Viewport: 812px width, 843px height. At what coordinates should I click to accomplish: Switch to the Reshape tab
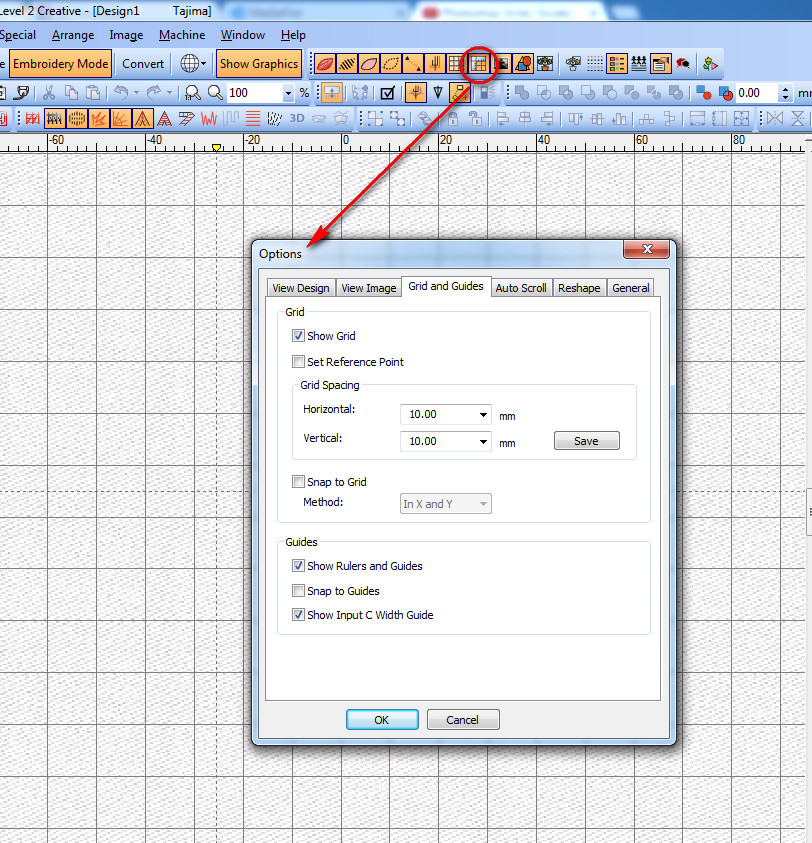pos(579,288)
